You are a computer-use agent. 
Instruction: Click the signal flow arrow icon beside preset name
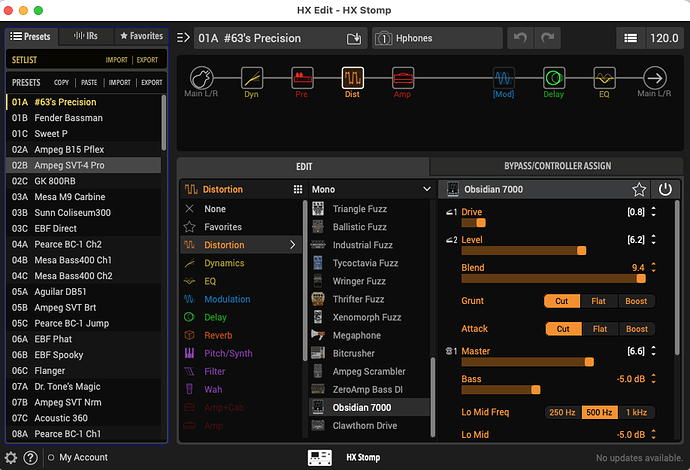(x=183, y=38)
